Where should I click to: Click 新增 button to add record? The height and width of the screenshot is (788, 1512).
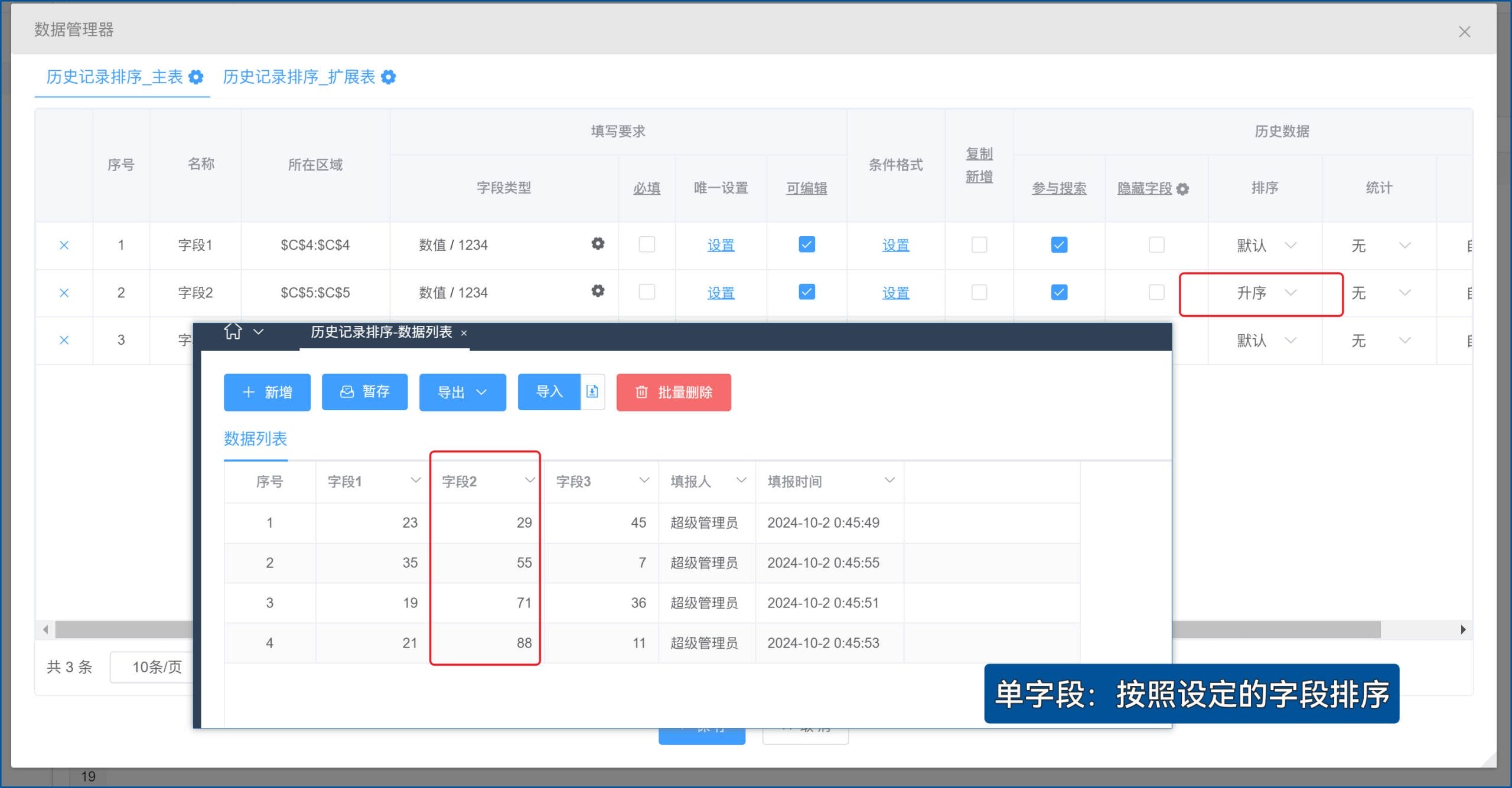click(x=267, y=392)
